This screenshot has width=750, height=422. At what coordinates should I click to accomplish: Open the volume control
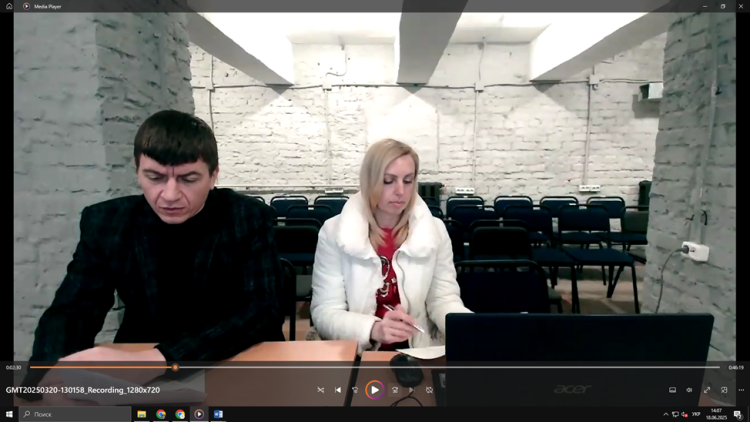pyautogui.click(x=689, y=390)
